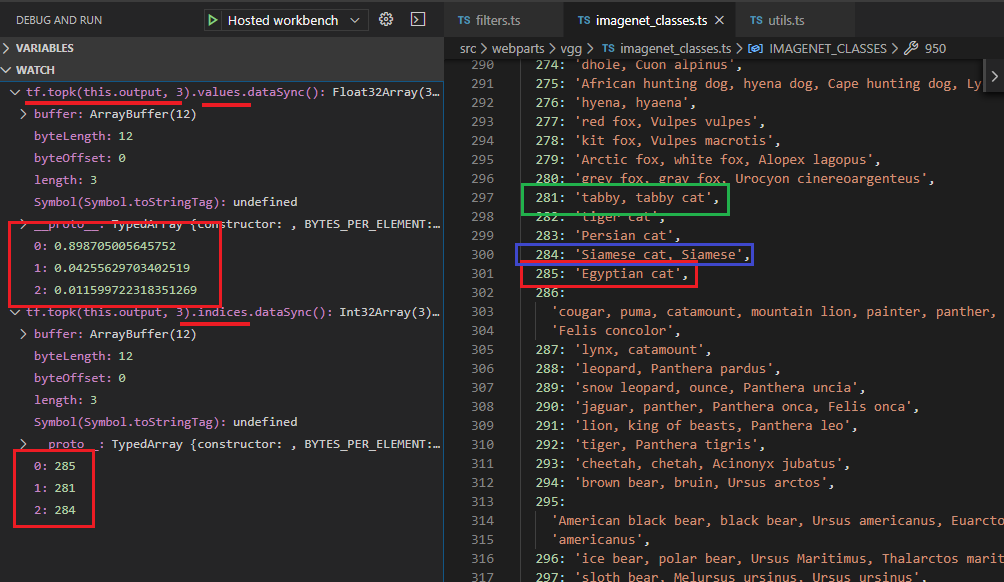Click code line 281 'tabby, tabby cat'
1004x582 pixels.
click(628, 198)
